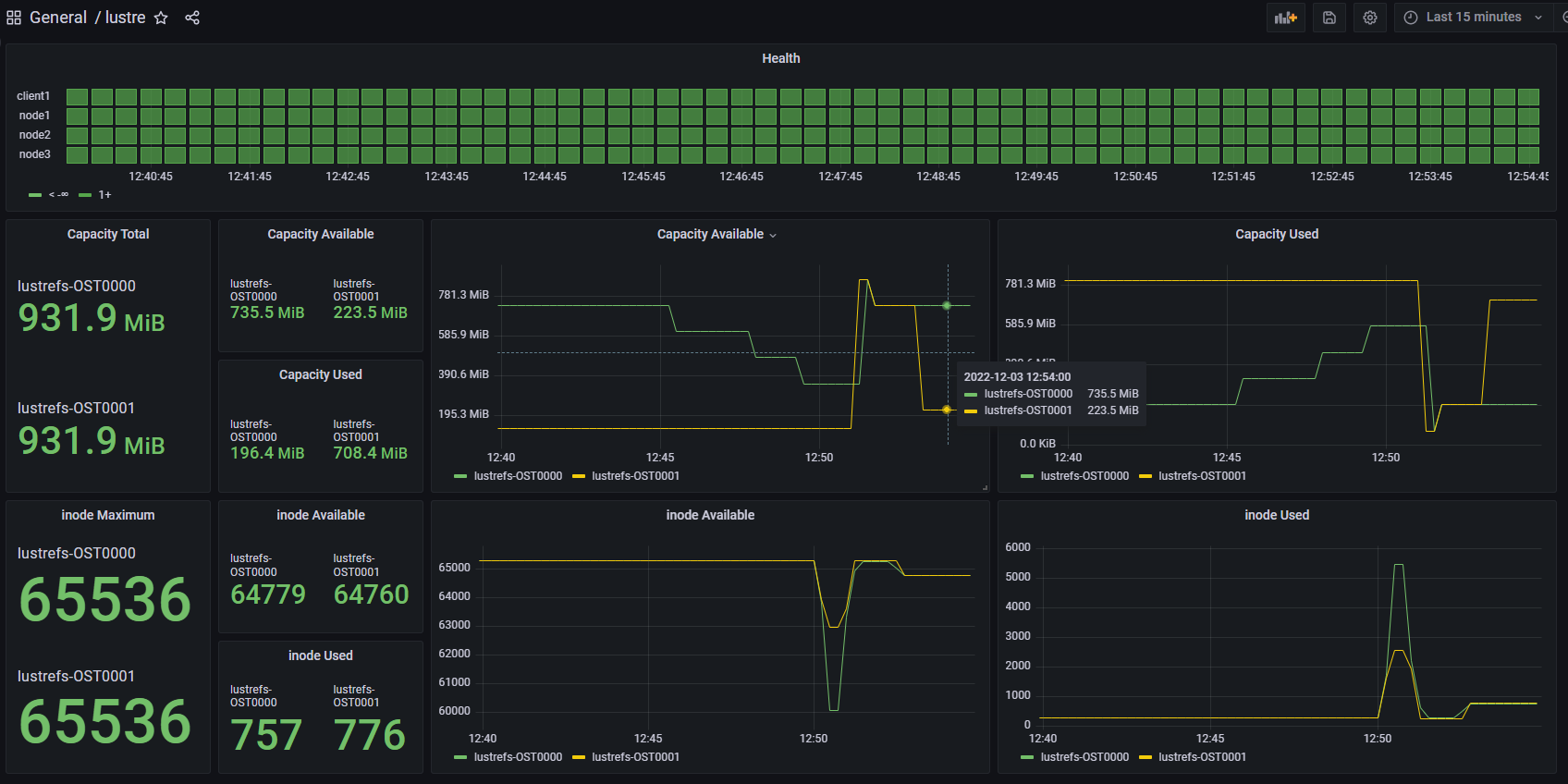
Task: Share the lustre dashboard
Action: [x=192, y=18]
